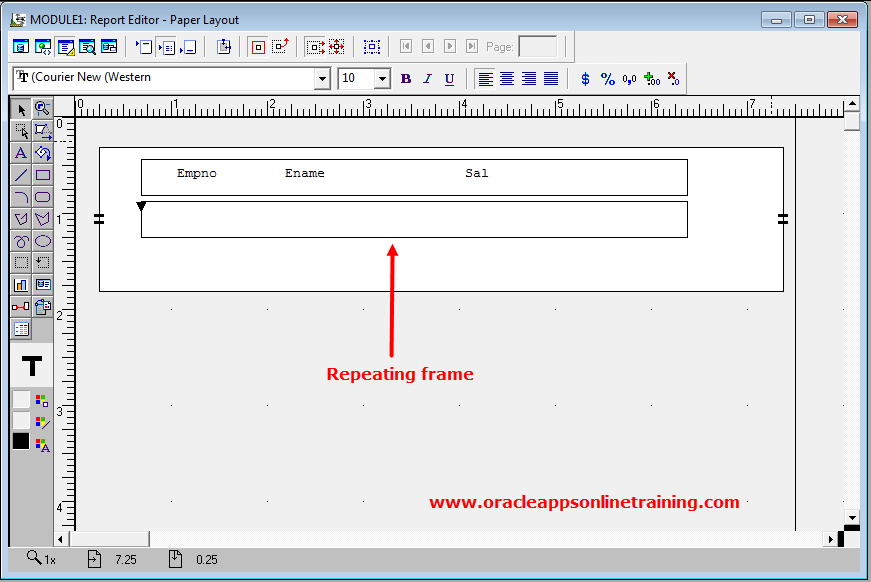The image size is (871, 582).
Task: Toggle Bold text formatting
Action: [406, 79]
